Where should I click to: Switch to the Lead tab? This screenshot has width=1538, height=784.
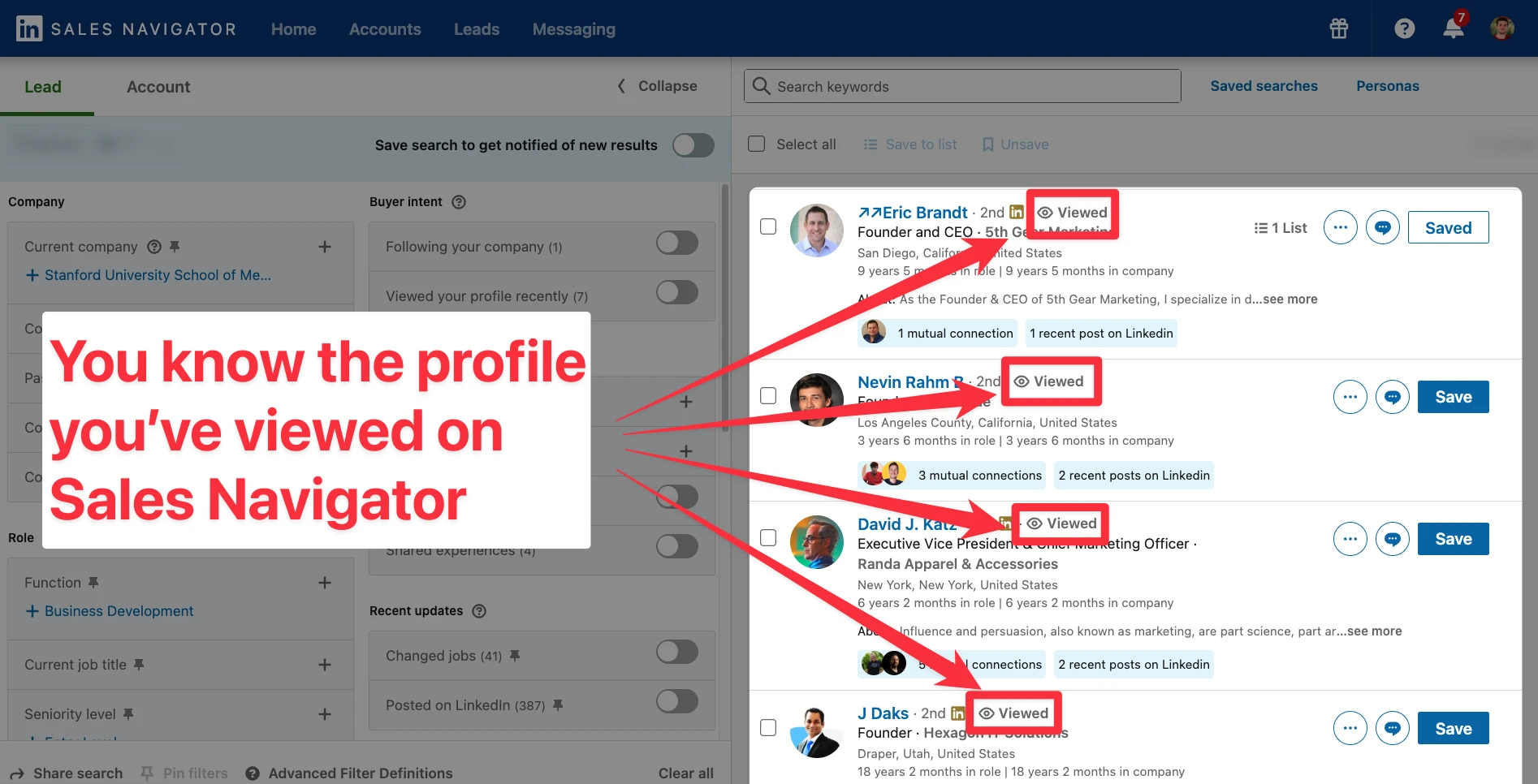(43, 87)
